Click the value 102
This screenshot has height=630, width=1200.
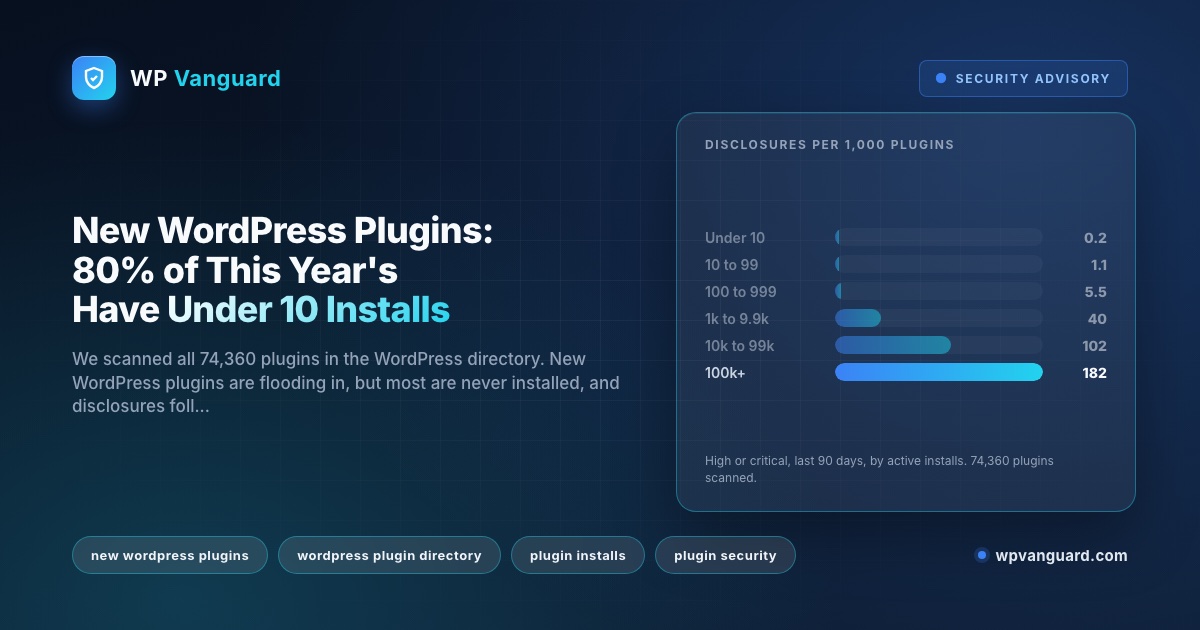click(x=1094, y=346)
